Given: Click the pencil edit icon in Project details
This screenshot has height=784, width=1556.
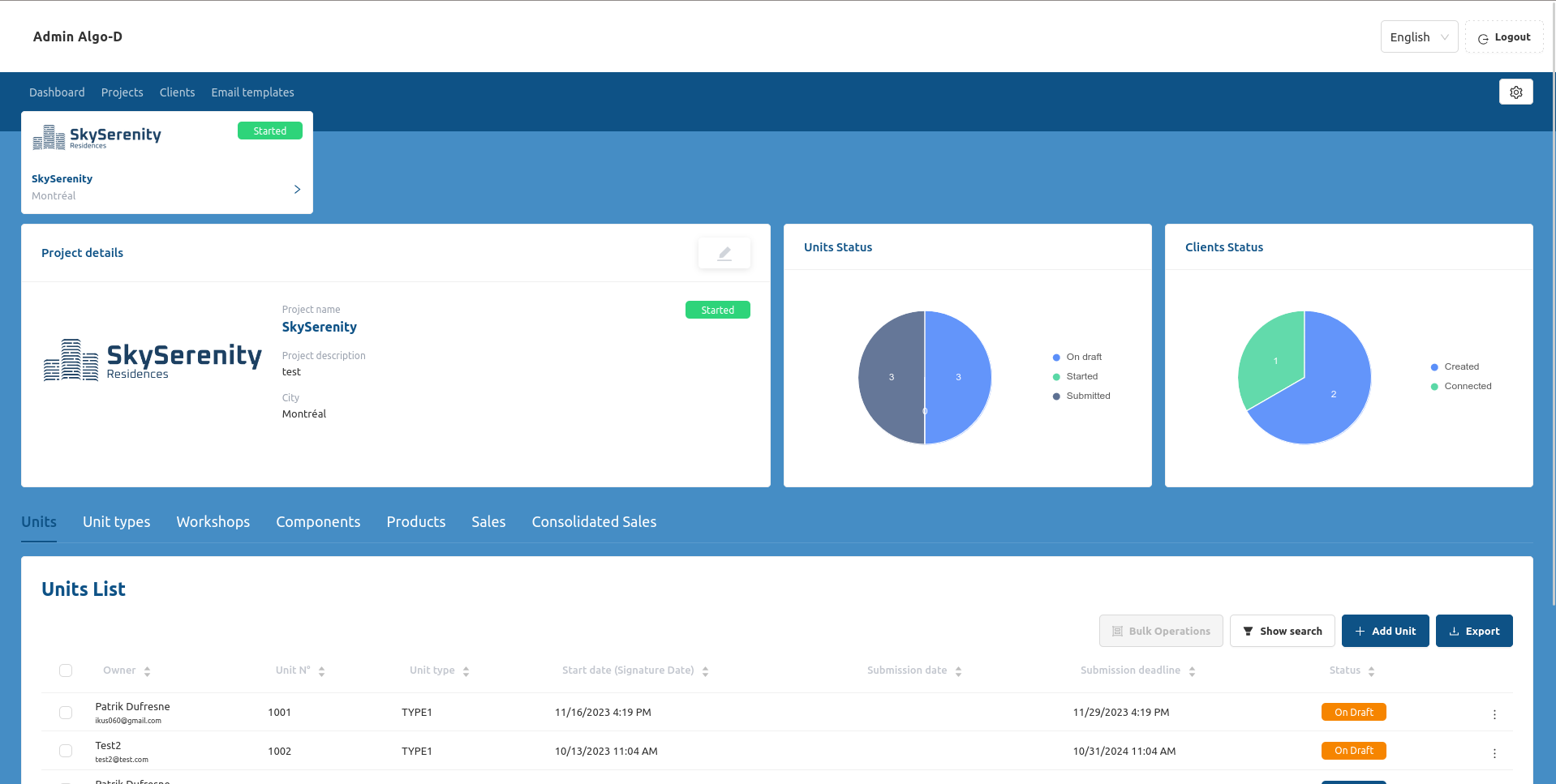Looking at the screenshot, I should click(724, 254).
